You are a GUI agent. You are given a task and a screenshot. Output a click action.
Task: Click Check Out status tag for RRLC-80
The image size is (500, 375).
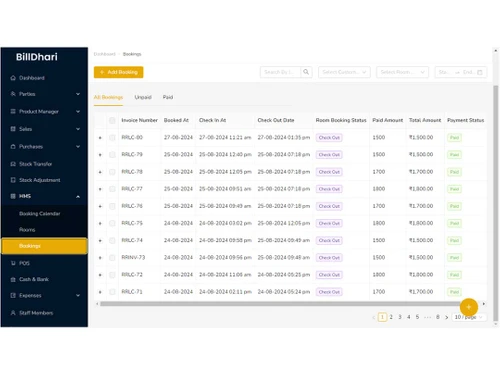coord(329,138)
